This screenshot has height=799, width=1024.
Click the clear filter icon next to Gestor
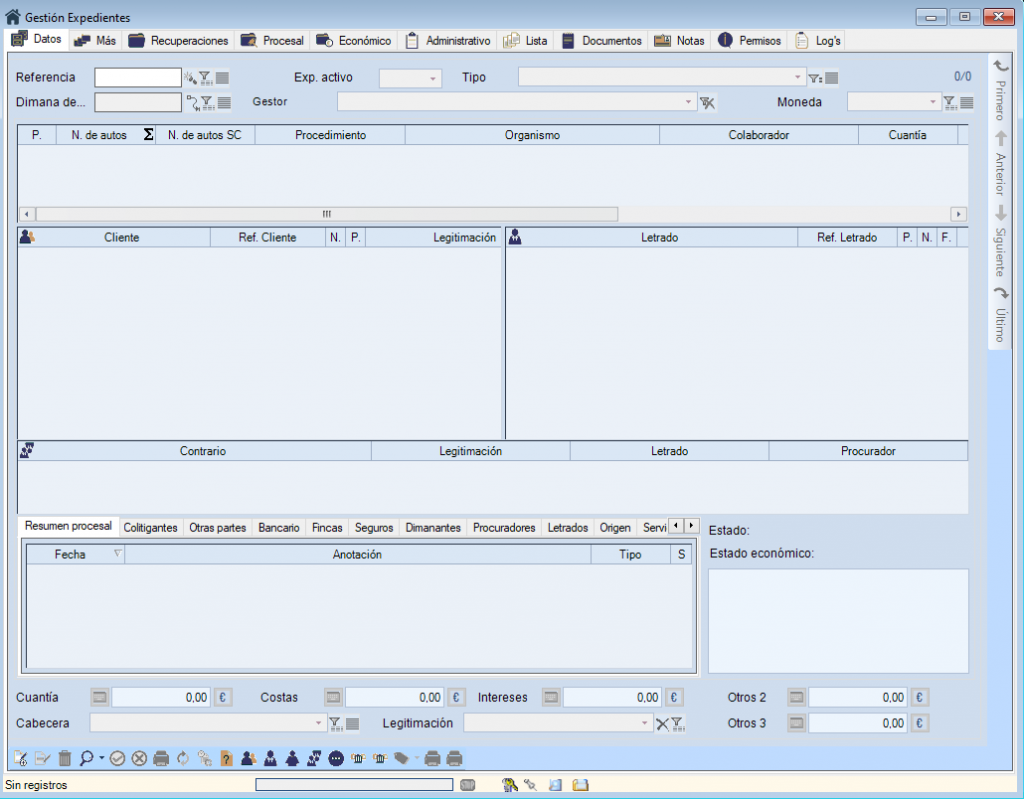click(708, 102)
